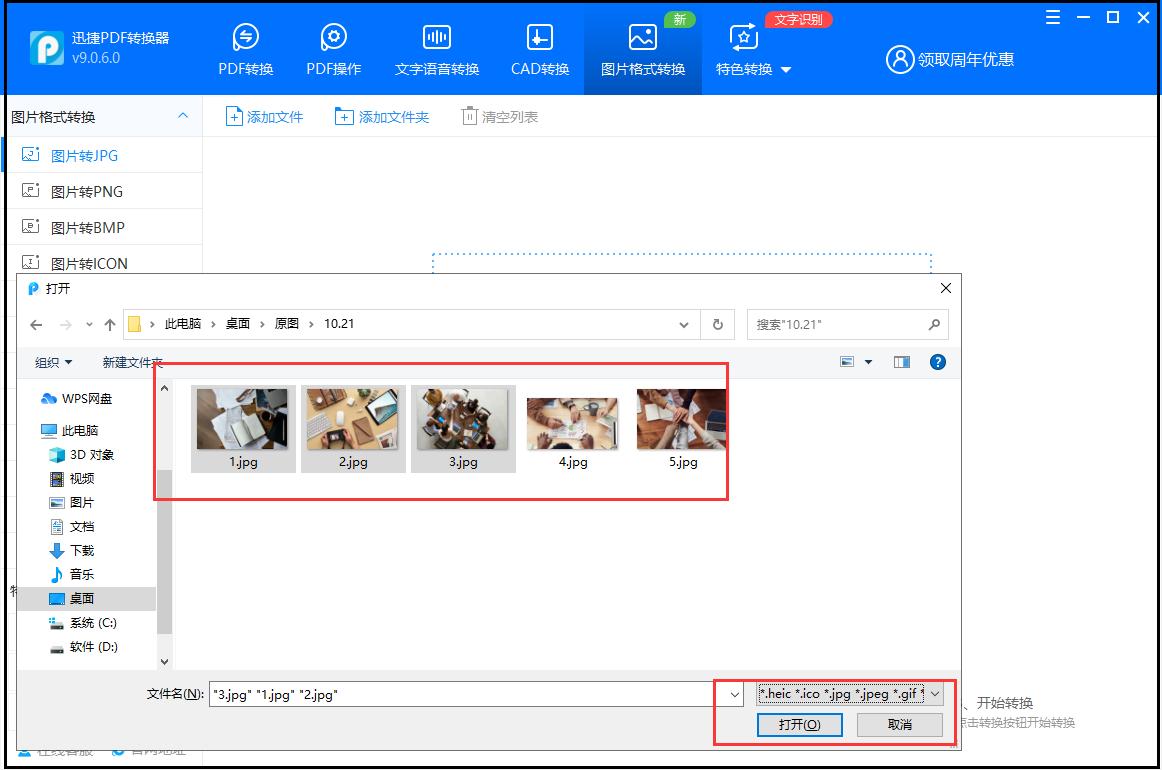Open the file type filter dropdown
Viewport: 1162px width, 770px height.
point(850,694)
